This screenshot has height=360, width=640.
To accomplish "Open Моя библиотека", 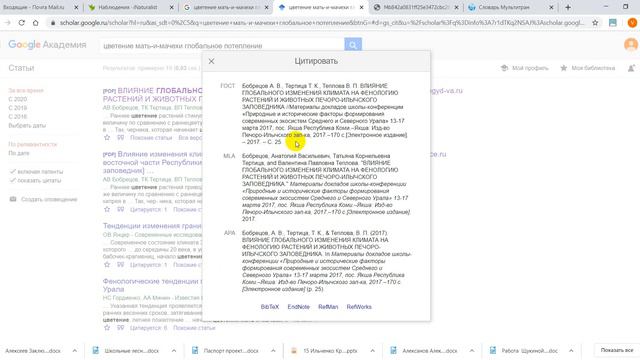I will pyautogui.click(x=588, y=68).
